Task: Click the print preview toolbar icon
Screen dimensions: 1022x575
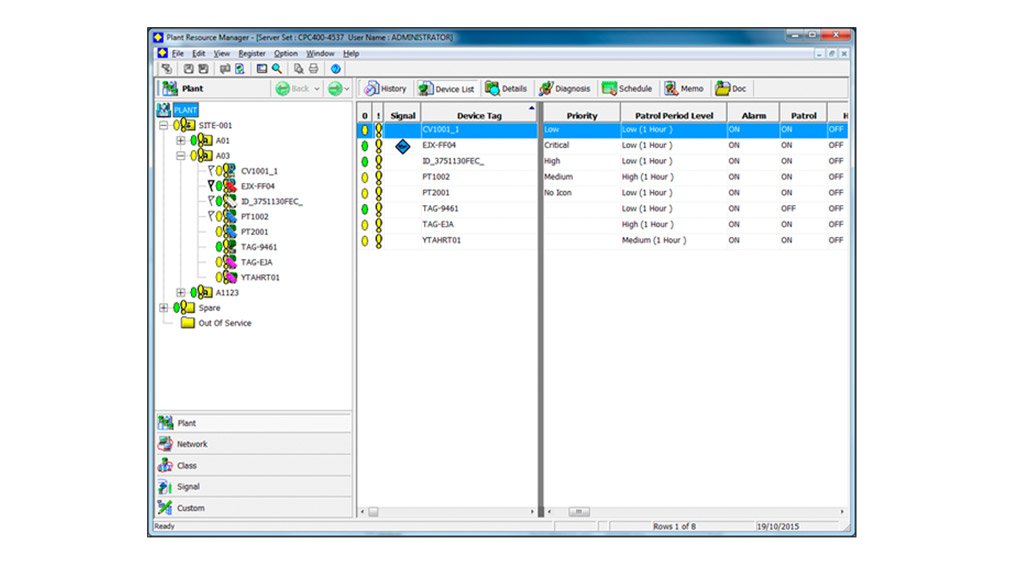Action: click(x=299, y=68)
